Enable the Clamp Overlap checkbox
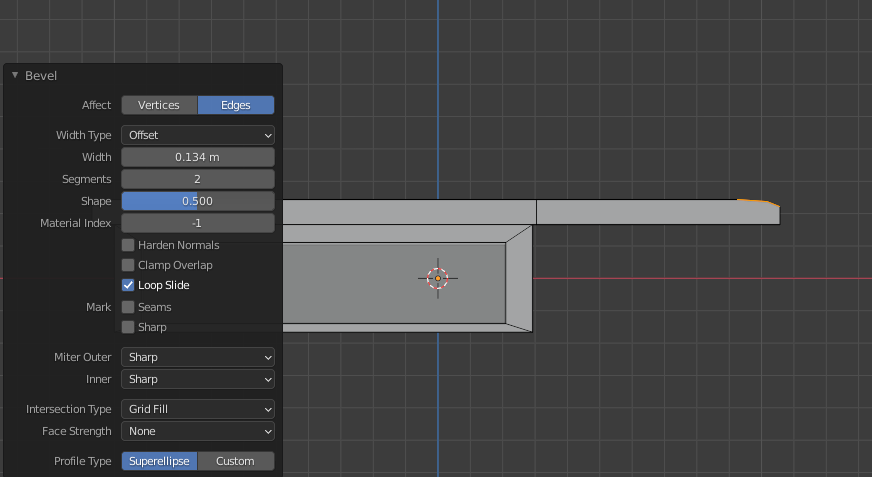This screenshot has width=872, height=477. pyautogui.click(x=128, y=265)
